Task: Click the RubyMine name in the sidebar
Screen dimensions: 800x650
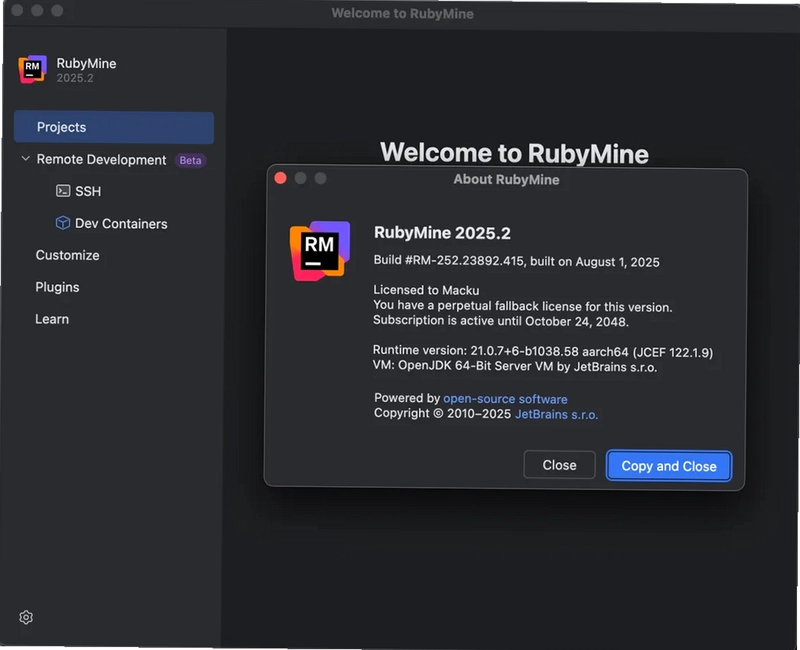Action: (x=86, y=63)
